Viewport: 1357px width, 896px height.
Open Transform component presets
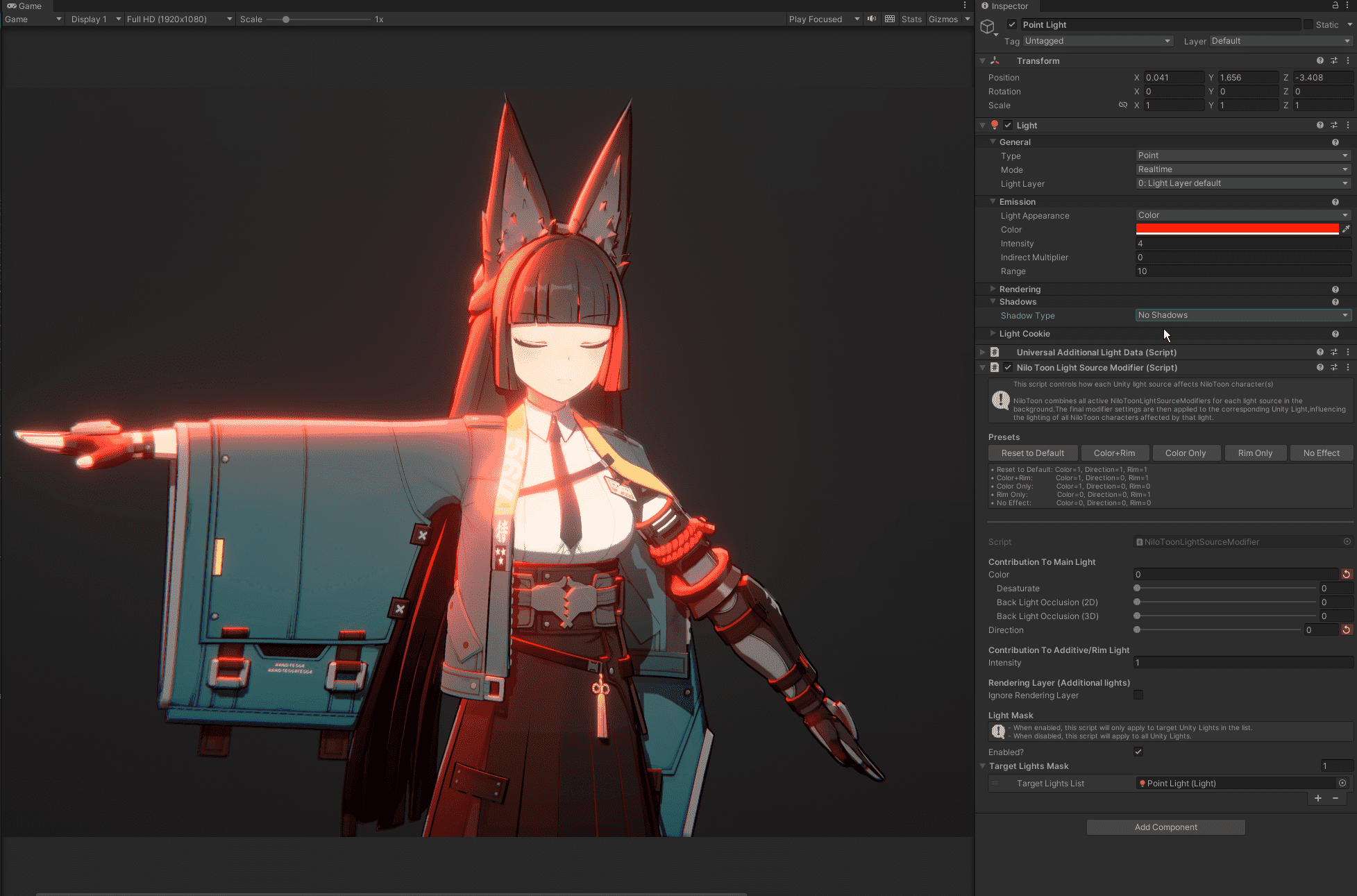(x=1334, y=61)
